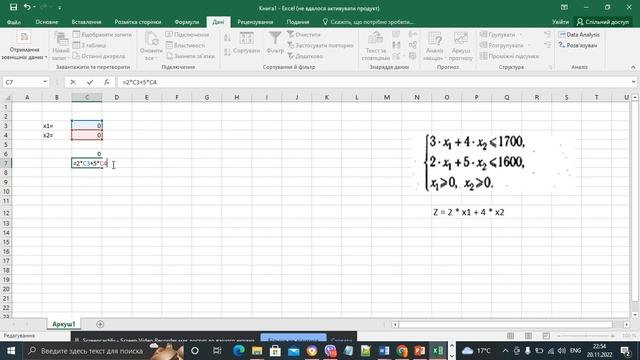Open the Insert Function fx dialog
Viewport: 640px width, 360px height.
107,82
